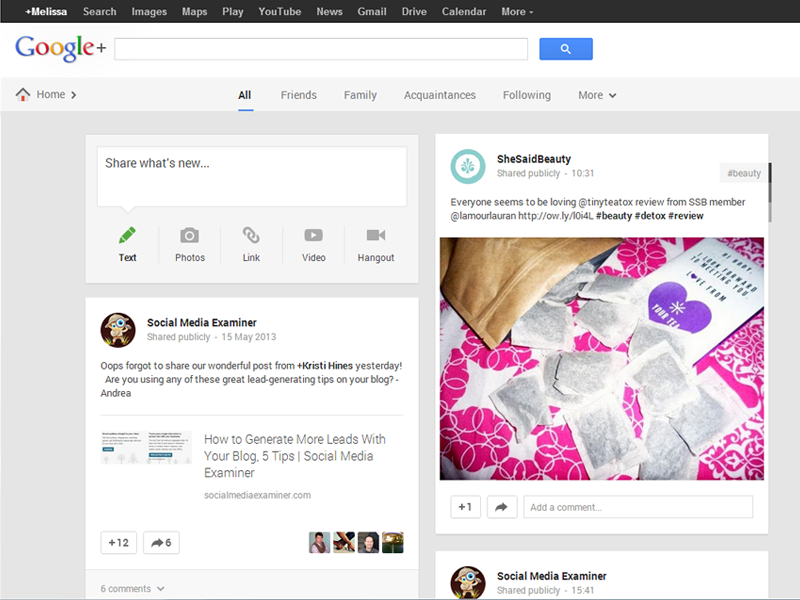Toggle +12 on the Social Media Examiner post
This screenshot has width=800, height=600.
click(118, 542)
